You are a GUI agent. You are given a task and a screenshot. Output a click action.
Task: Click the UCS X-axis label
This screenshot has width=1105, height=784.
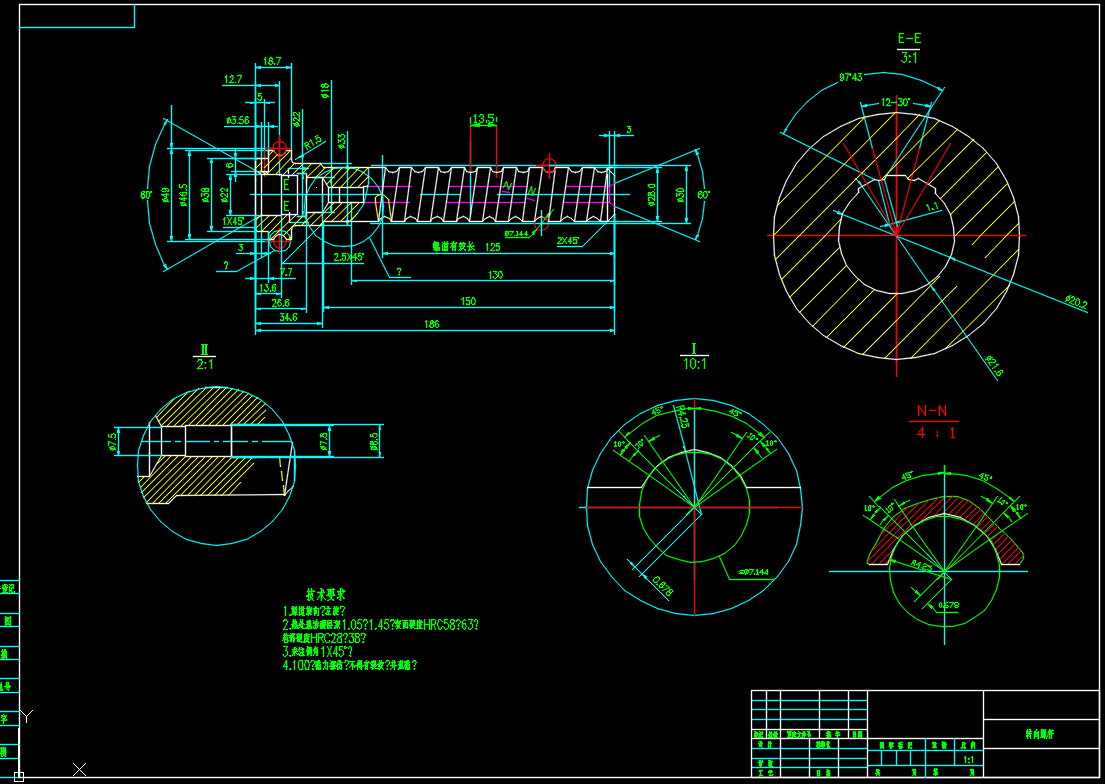pos(80,769)
